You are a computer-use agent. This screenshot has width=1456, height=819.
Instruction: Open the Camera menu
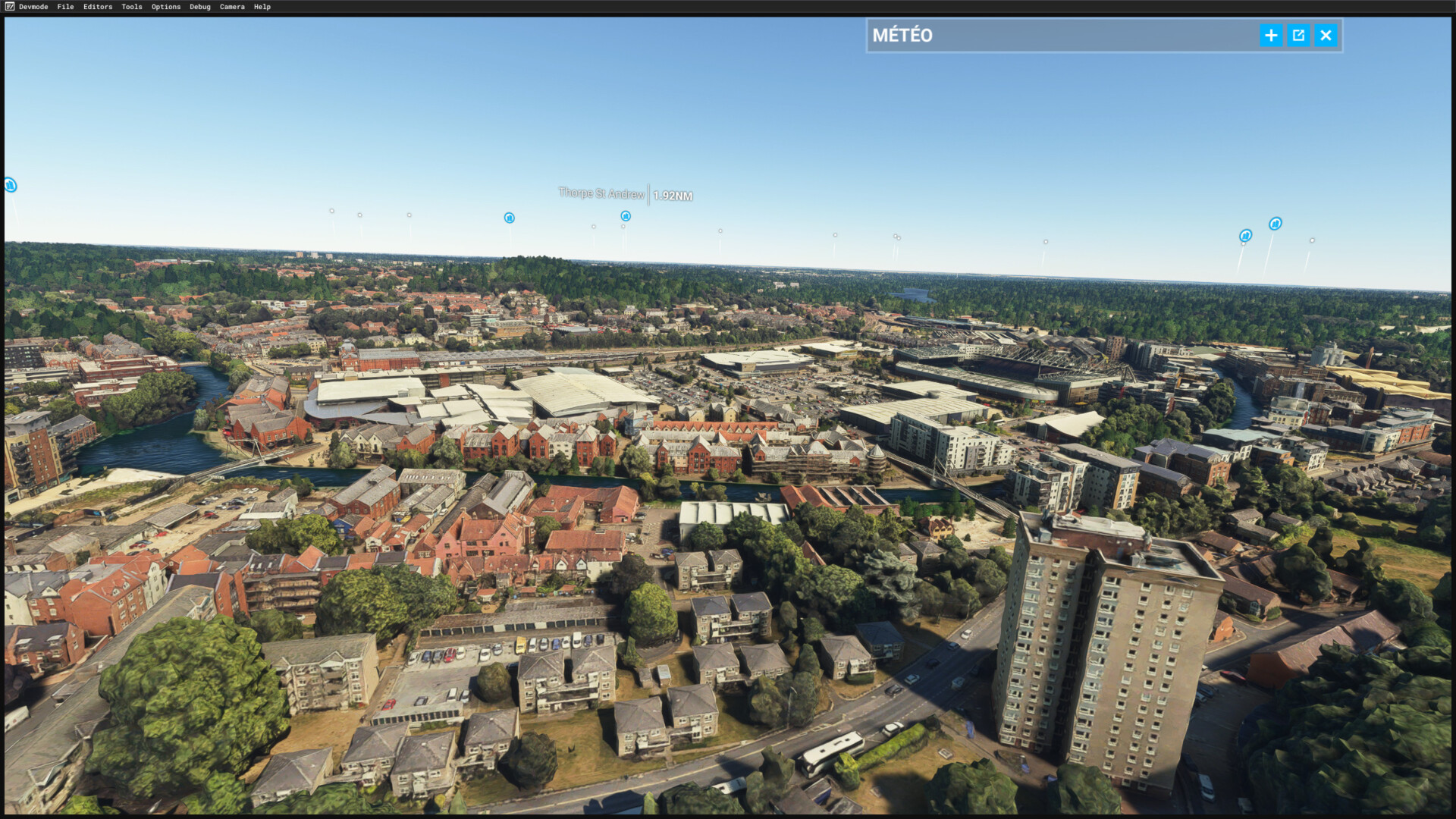click(232, 7)
